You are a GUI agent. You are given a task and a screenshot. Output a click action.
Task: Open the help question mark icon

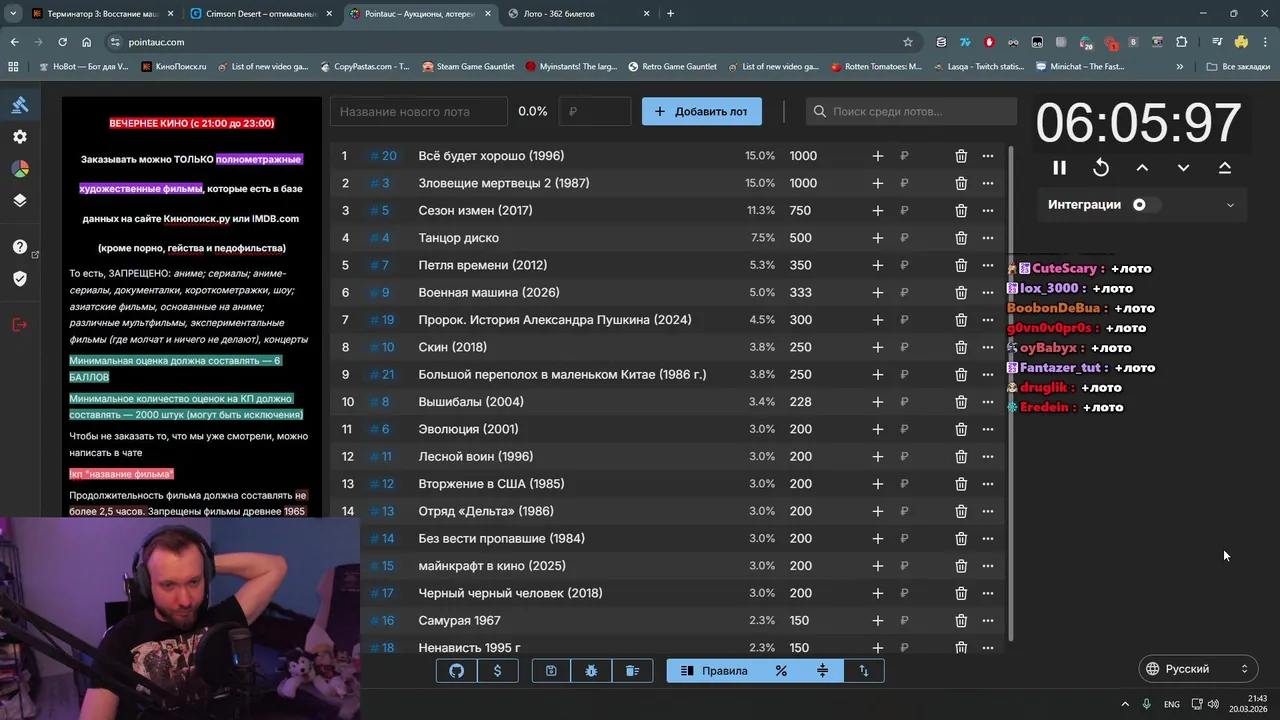point(20,247)
